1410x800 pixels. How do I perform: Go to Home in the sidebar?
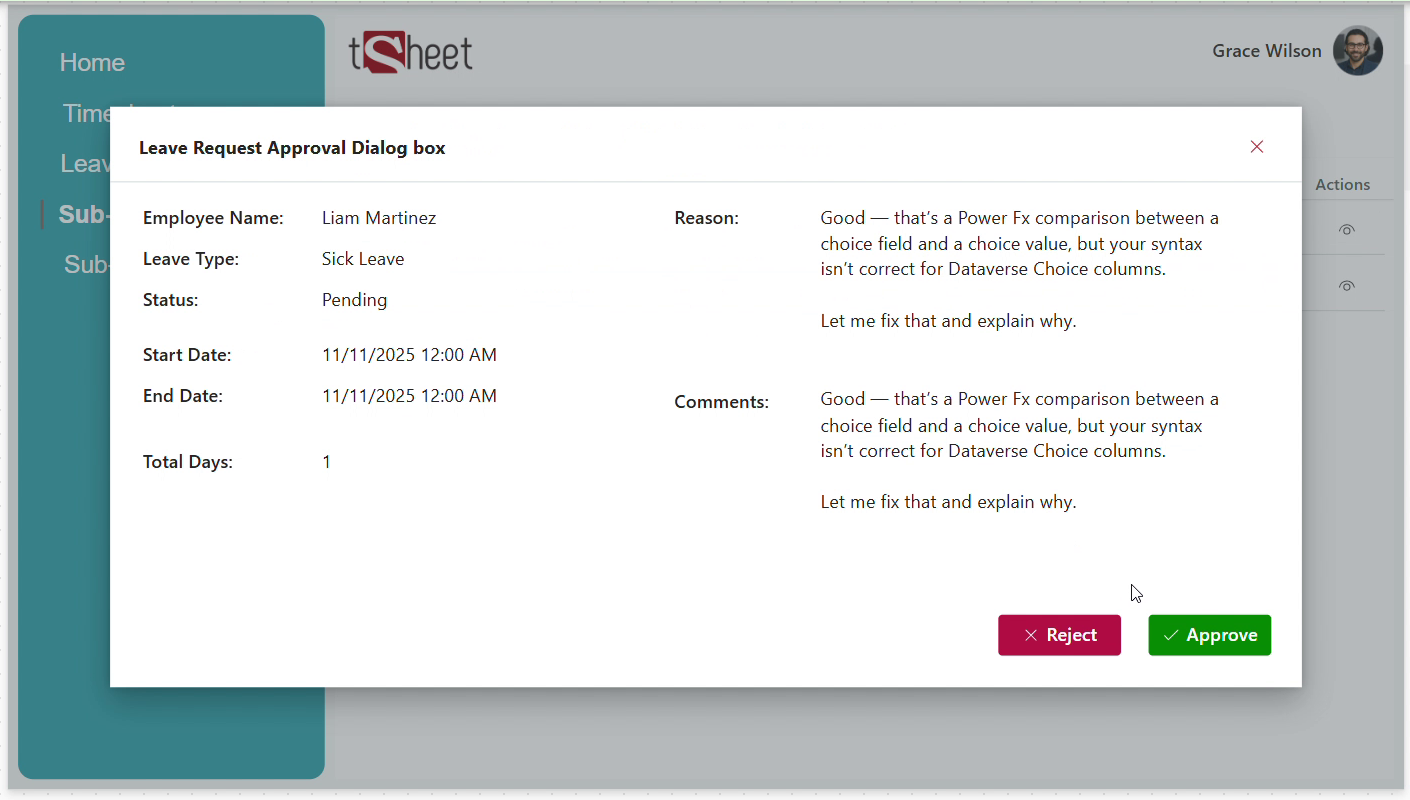[92, 63]
